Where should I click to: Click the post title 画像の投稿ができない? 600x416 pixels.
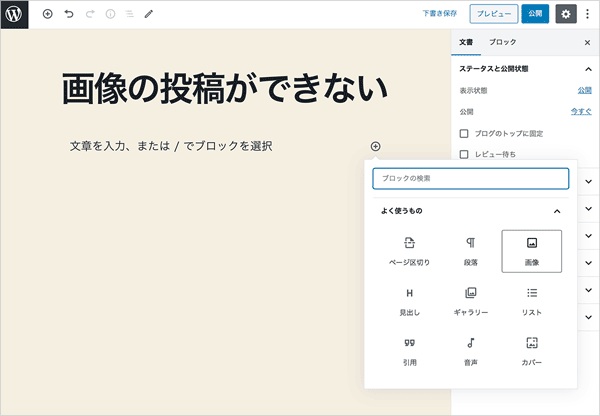225,89
